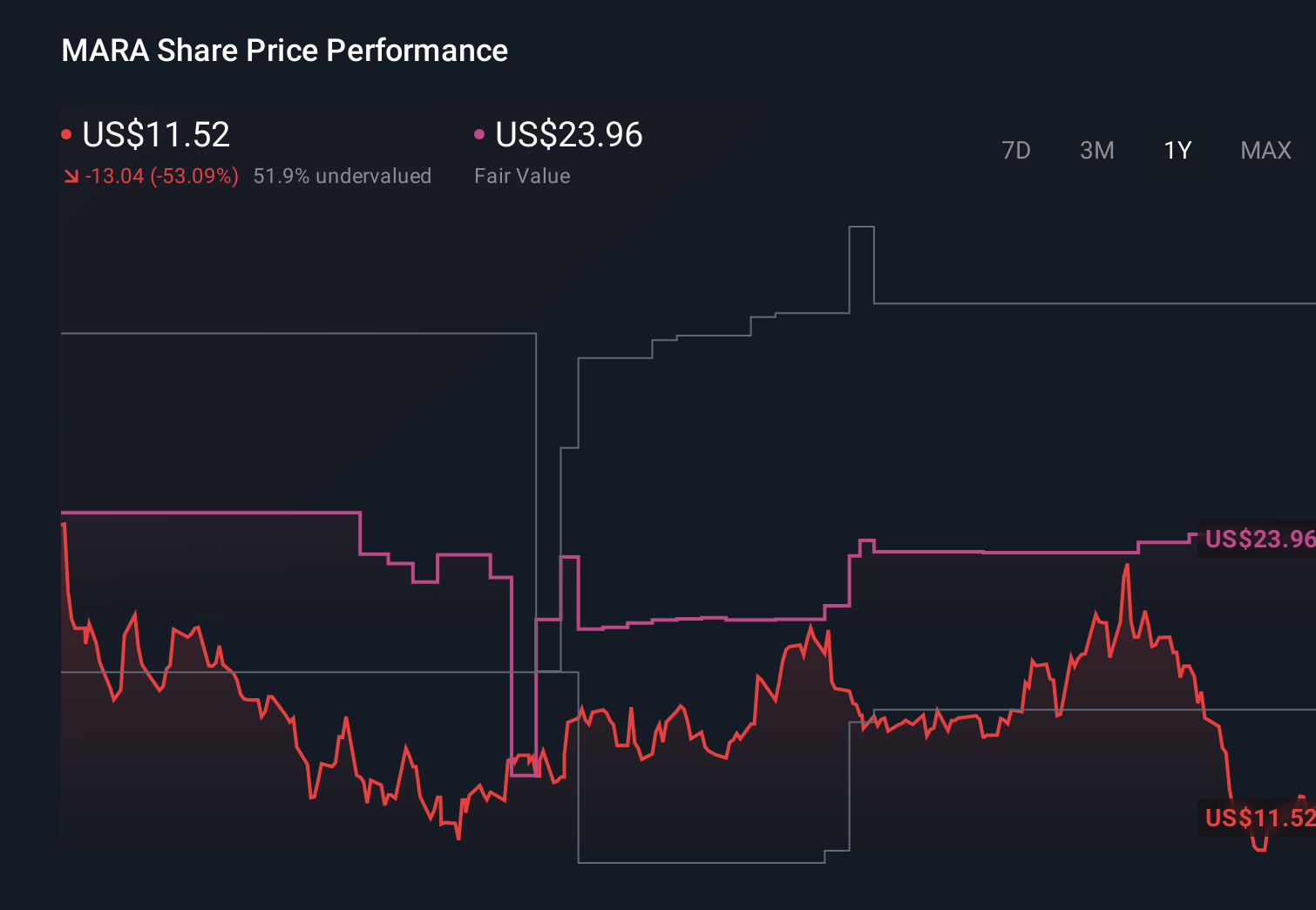Expand the 51.9% undervalued detail
The height and width of the screenshot is (910, 1316).
tap(343, 175)
